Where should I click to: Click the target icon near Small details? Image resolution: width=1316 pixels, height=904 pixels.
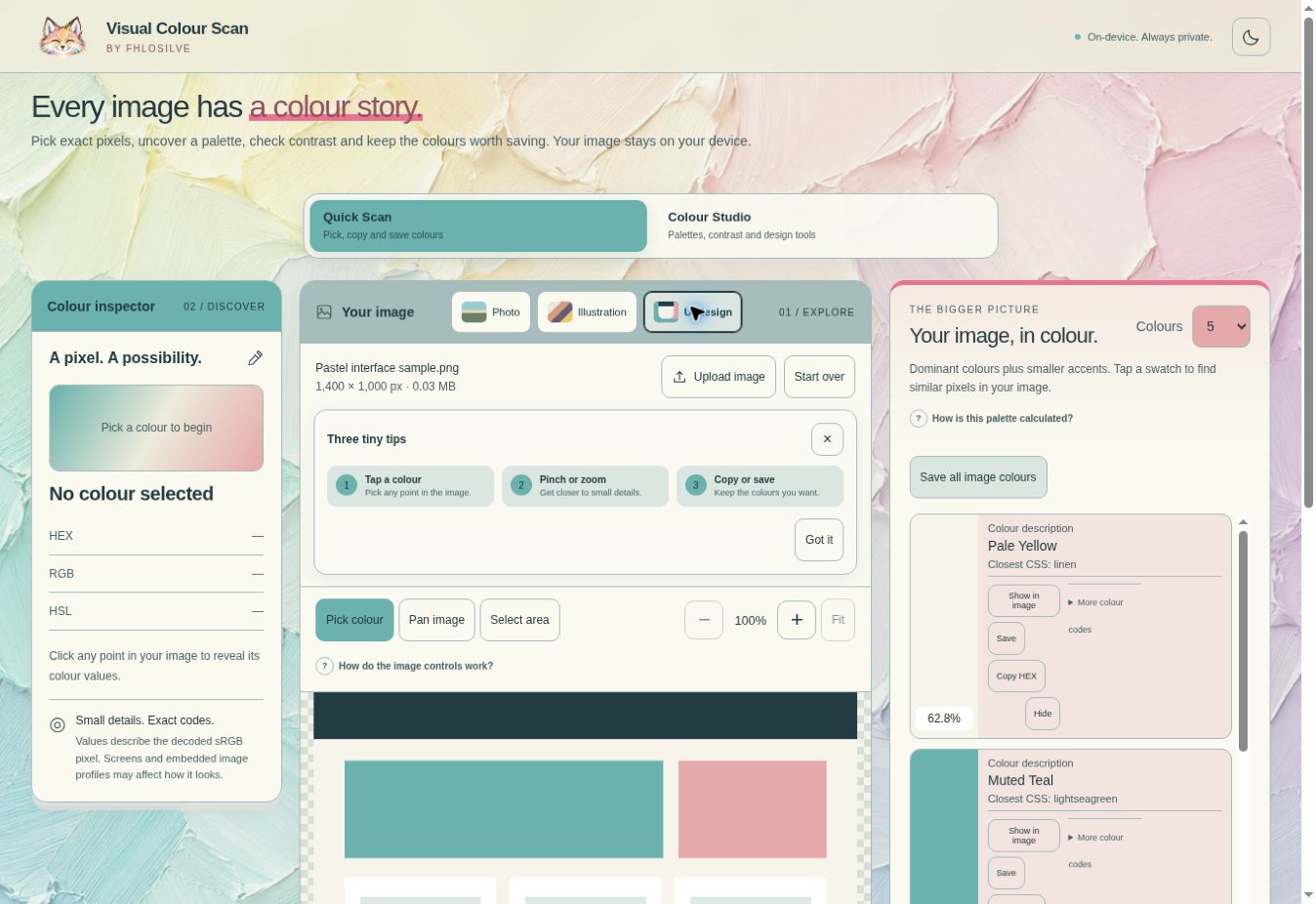point(58,724)
